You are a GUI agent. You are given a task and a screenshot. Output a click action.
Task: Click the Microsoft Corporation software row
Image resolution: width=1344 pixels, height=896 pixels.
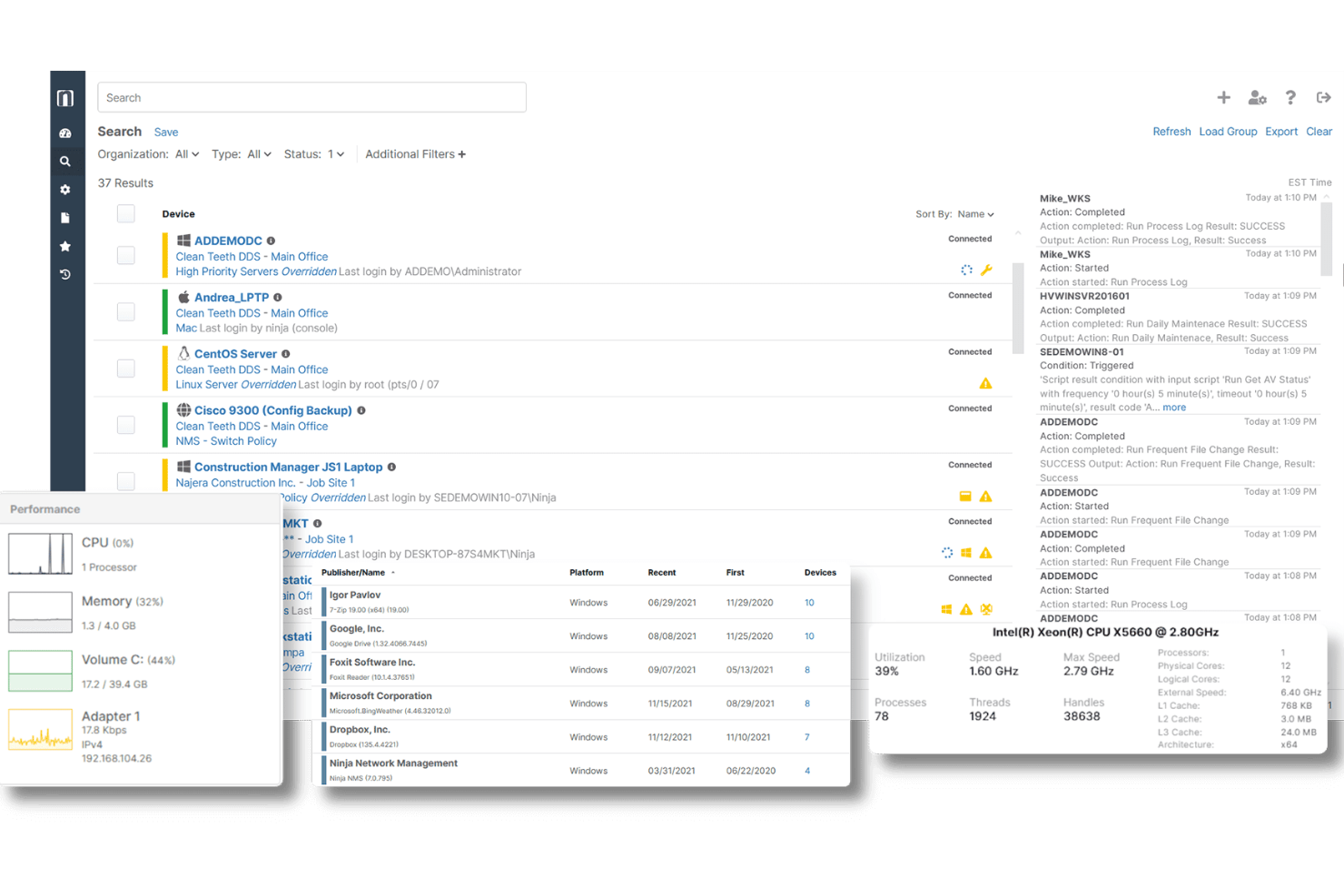pos(586,704)
